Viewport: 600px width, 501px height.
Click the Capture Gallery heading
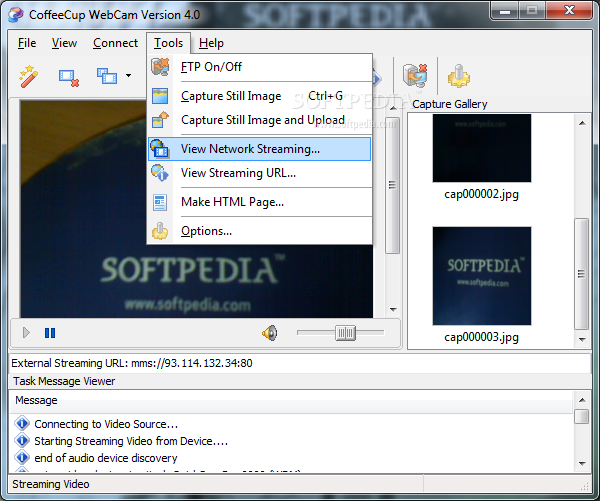(x=450, y=104)
